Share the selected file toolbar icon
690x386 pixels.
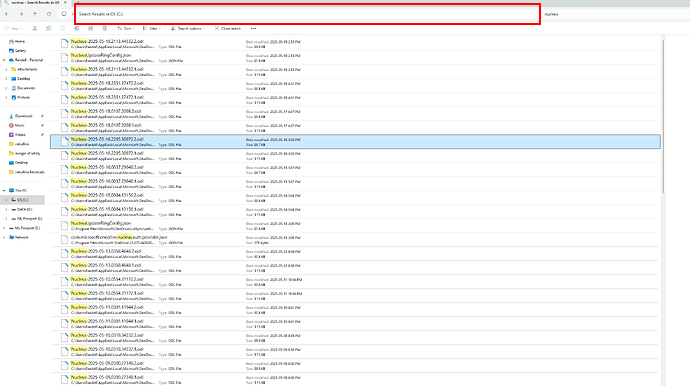91,28
